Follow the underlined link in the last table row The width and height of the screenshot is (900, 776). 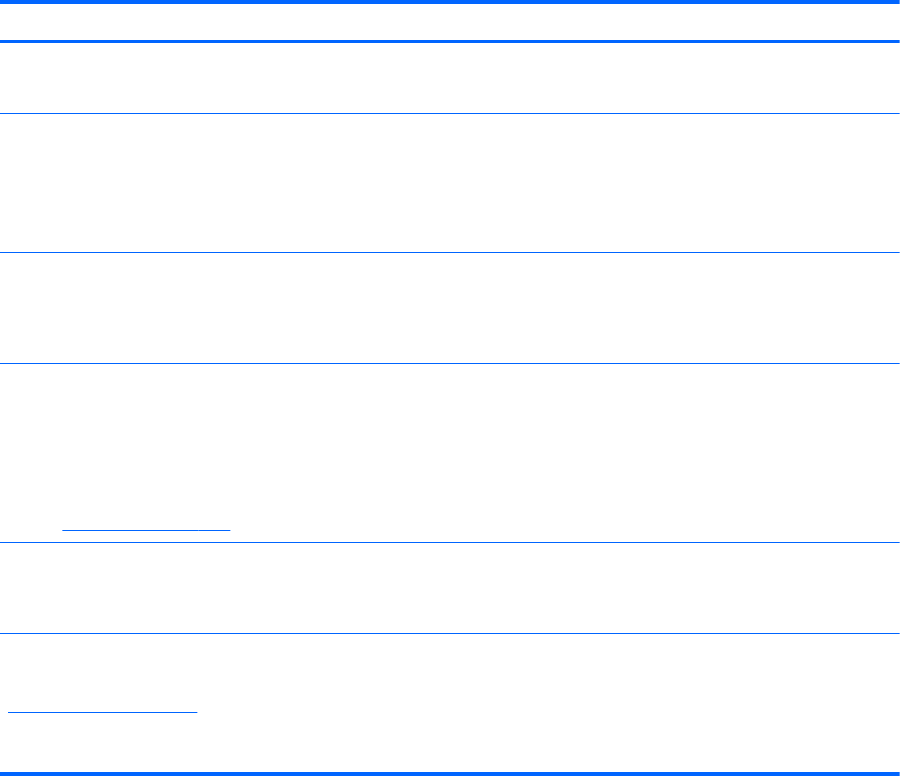103,707
